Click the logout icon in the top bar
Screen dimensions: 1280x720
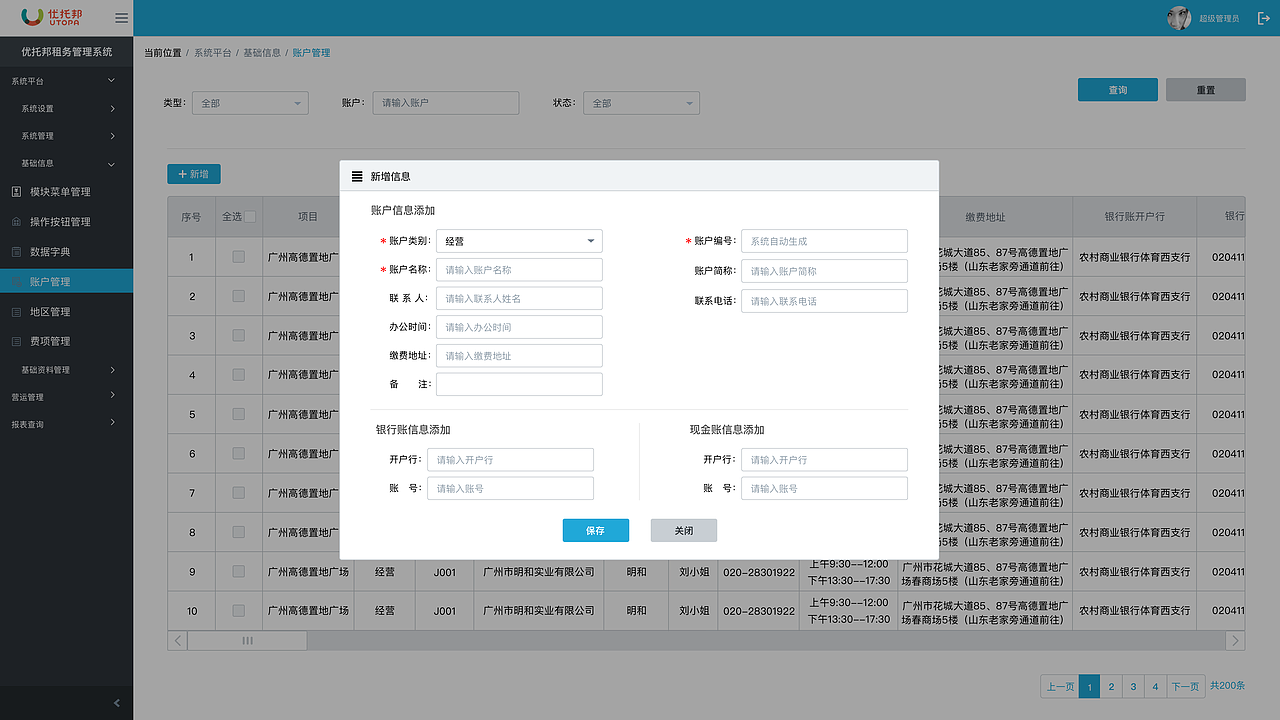point(1264,17)
